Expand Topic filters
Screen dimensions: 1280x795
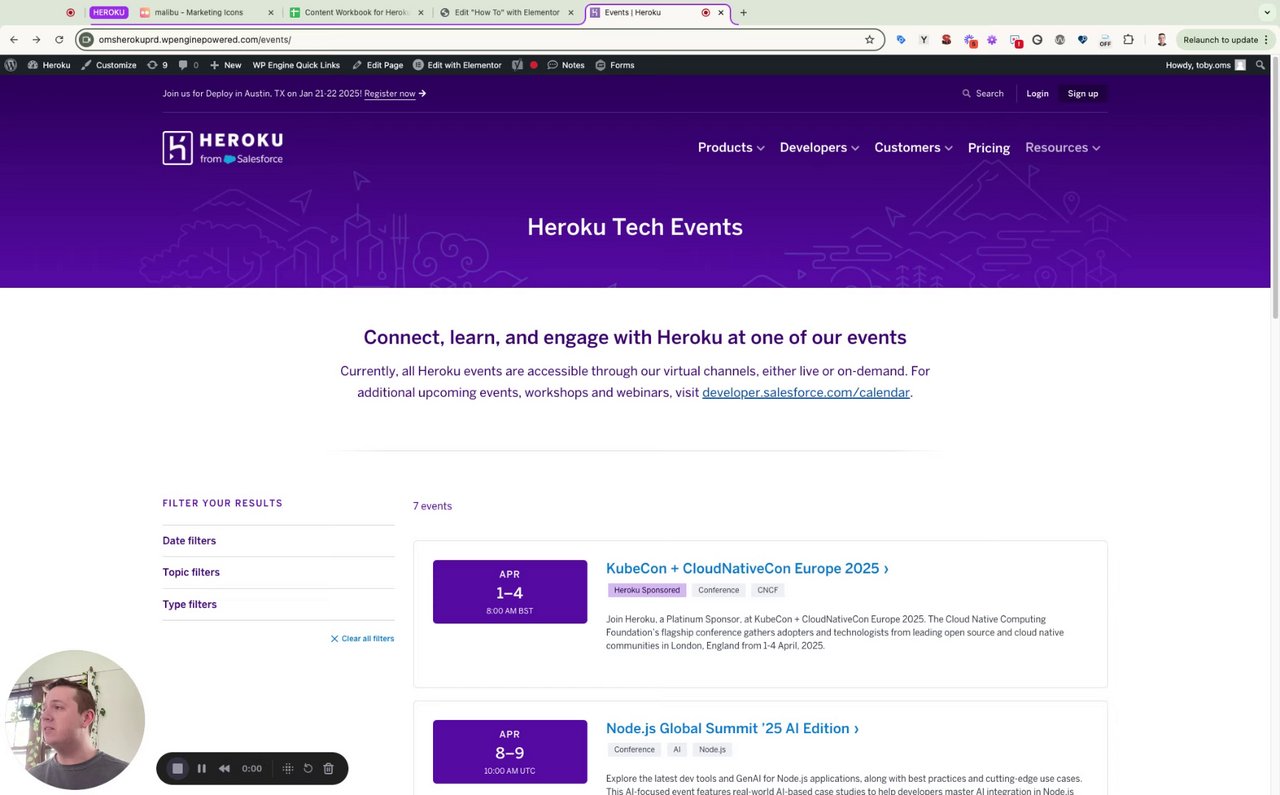click(x=278, y=573)
